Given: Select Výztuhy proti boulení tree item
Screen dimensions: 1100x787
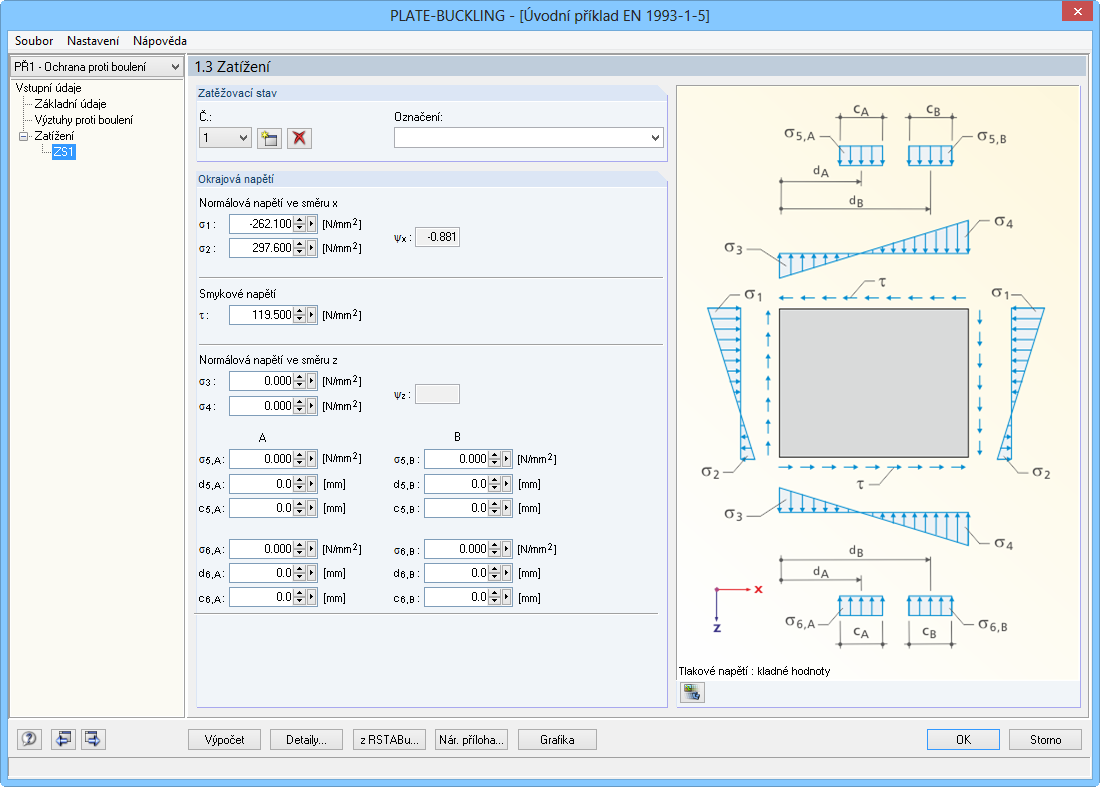Looking at the screenshot, I should pyautogui.click(x=83, y=120).
